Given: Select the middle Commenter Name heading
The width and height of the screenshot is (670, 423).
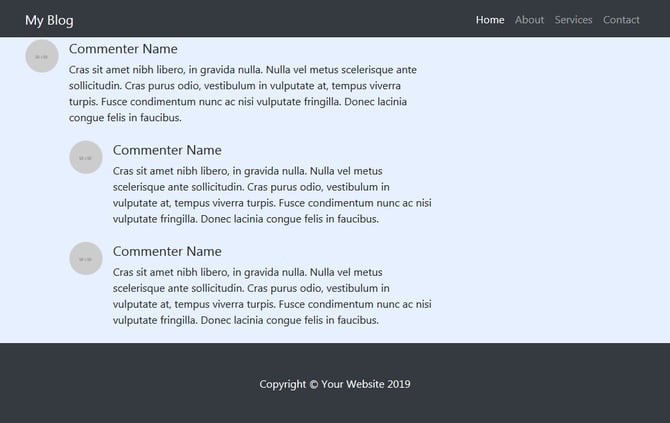Looking at the screenshot, I should 167,150.
